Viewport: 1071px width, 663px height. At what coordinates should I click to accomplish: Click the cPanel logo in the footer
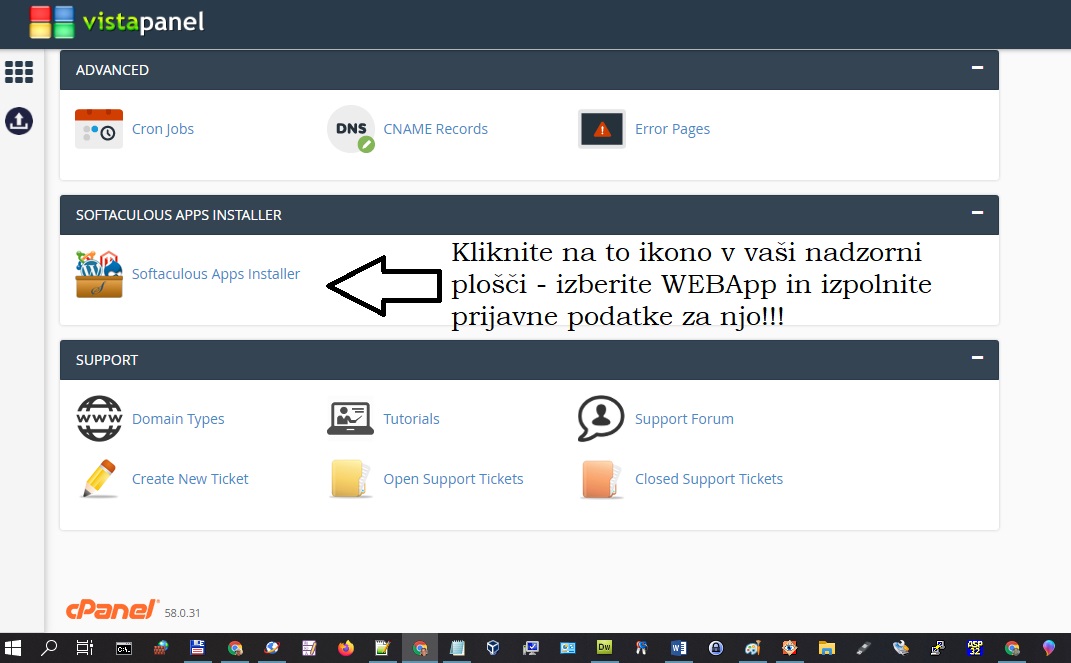(x=113, y=609)
